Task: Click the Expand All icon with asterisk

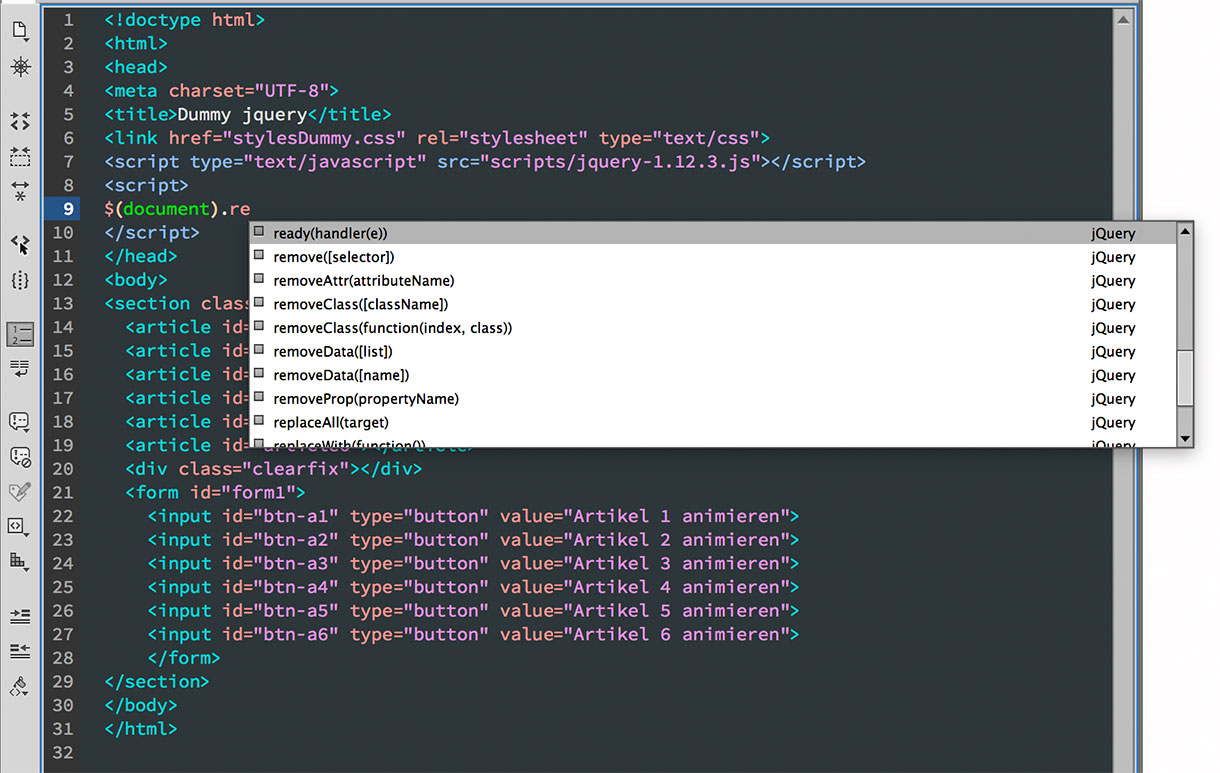Action: 20,191
